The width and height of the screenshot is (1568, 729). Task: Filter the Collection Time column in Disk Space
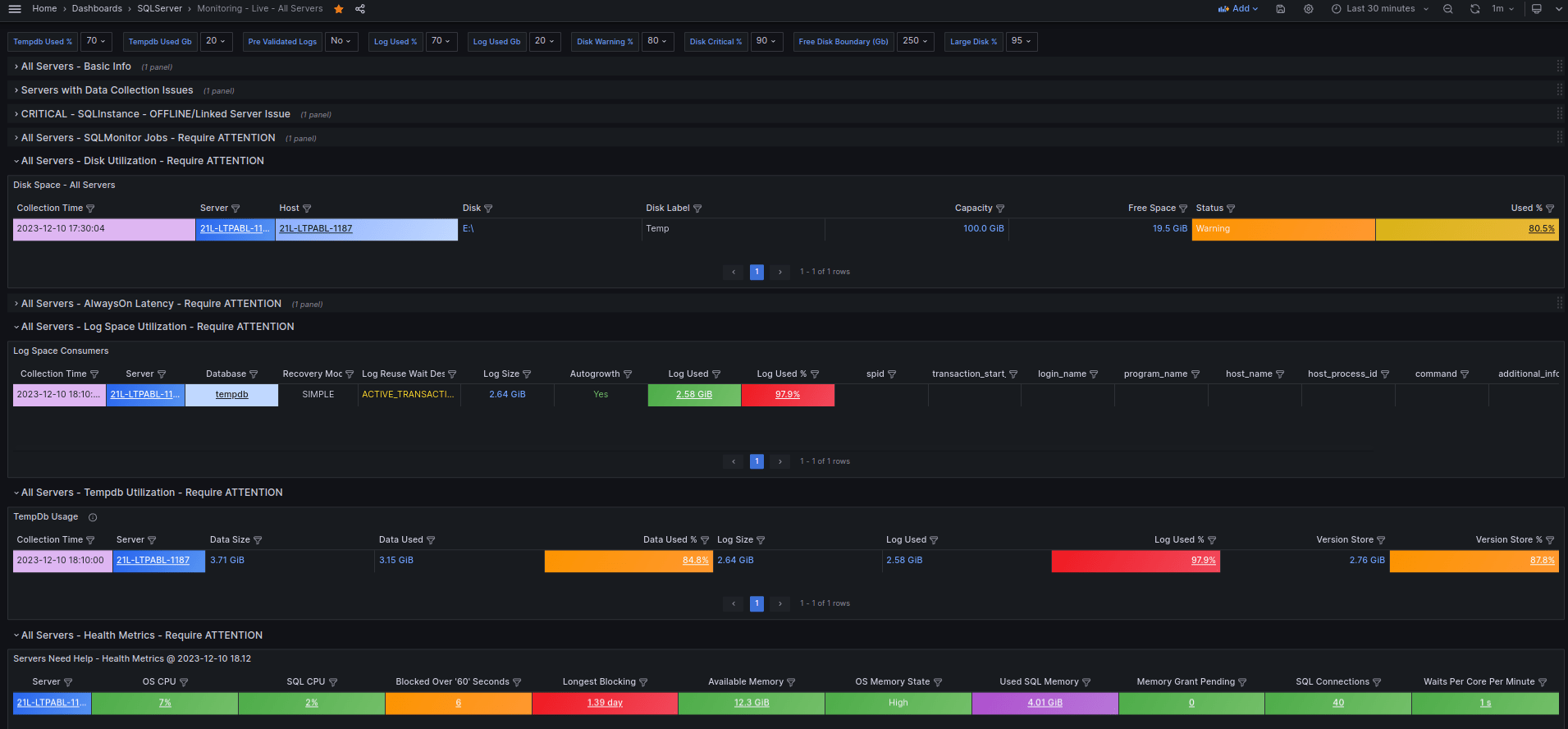90,209
